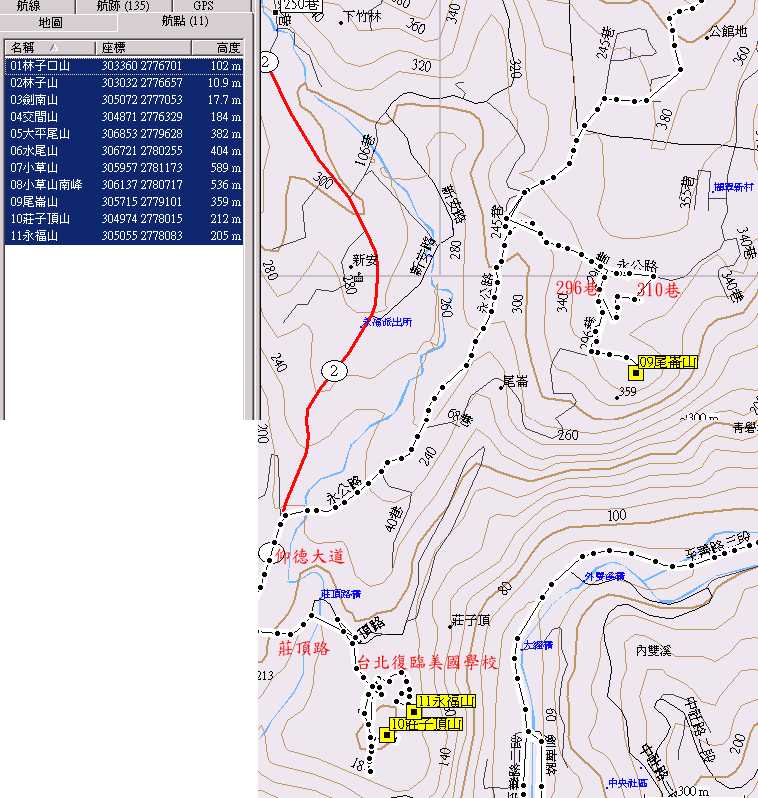Click the 新安 place name on map
Image resolution: width=758 pixels, height=798 pixels.
365,260
